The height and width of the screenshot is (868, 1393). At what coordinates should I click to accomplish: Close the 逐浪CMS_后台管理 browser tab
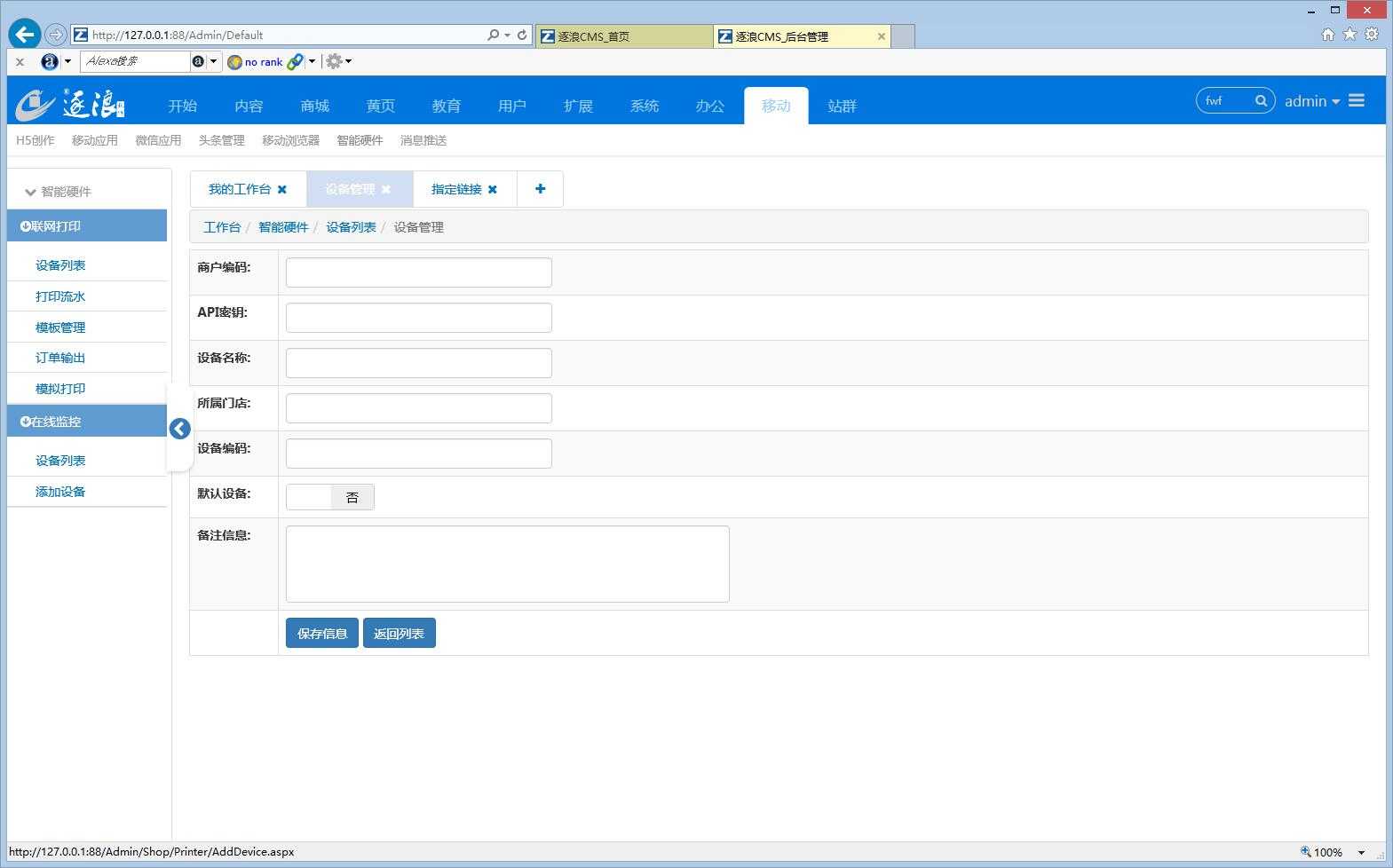pos(881,36)
